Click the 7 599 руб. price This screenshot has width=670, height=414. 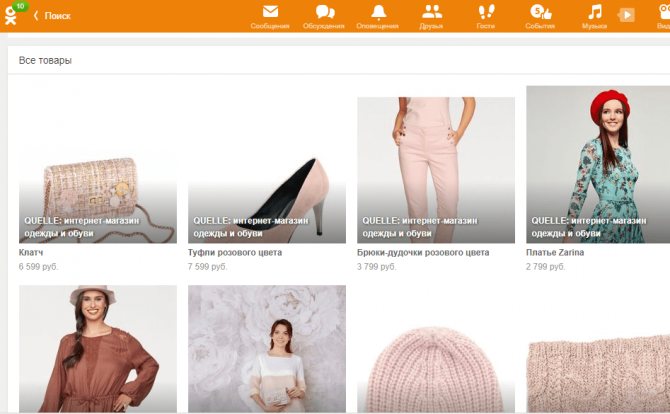[x=208, y=267]
